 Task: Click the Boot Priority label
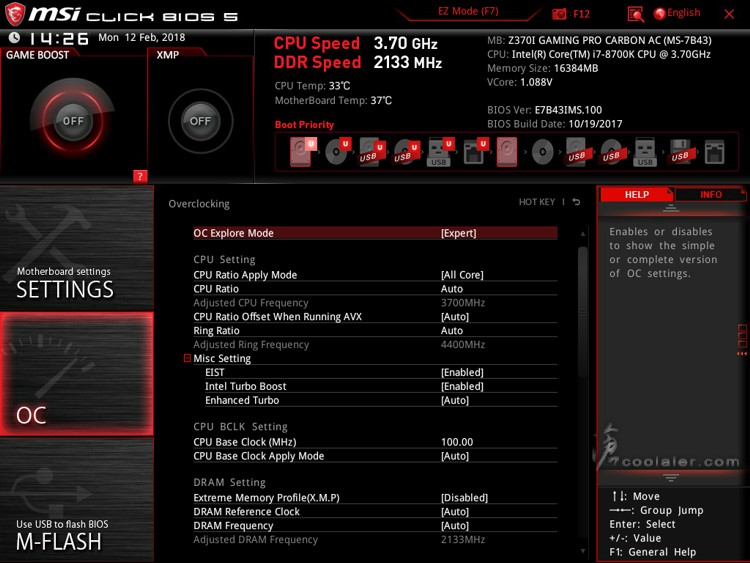pos(304,124)
